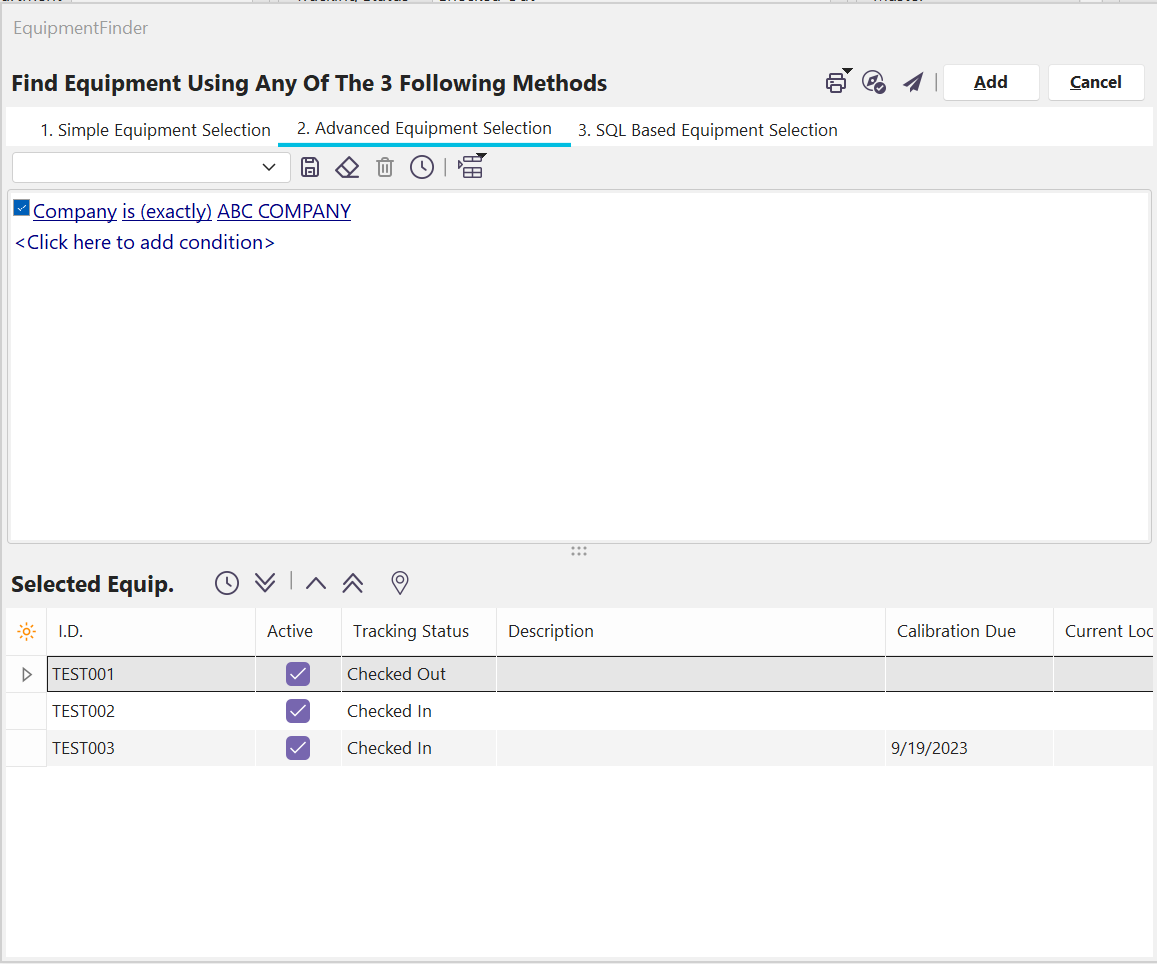Click the splitter grip between panels
The image size is (1157, 964).
[578, 551]
